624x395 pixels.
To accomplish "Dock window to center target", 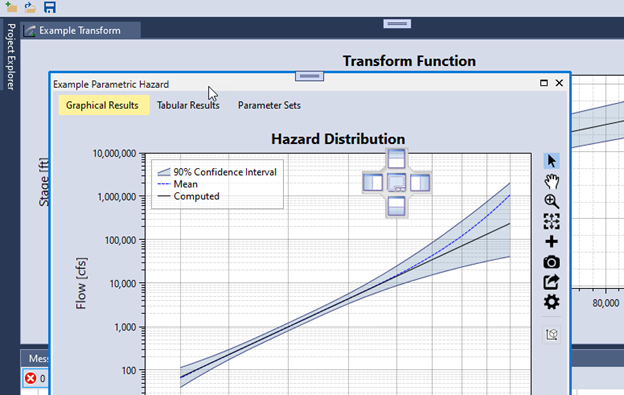I will point(396,183).
